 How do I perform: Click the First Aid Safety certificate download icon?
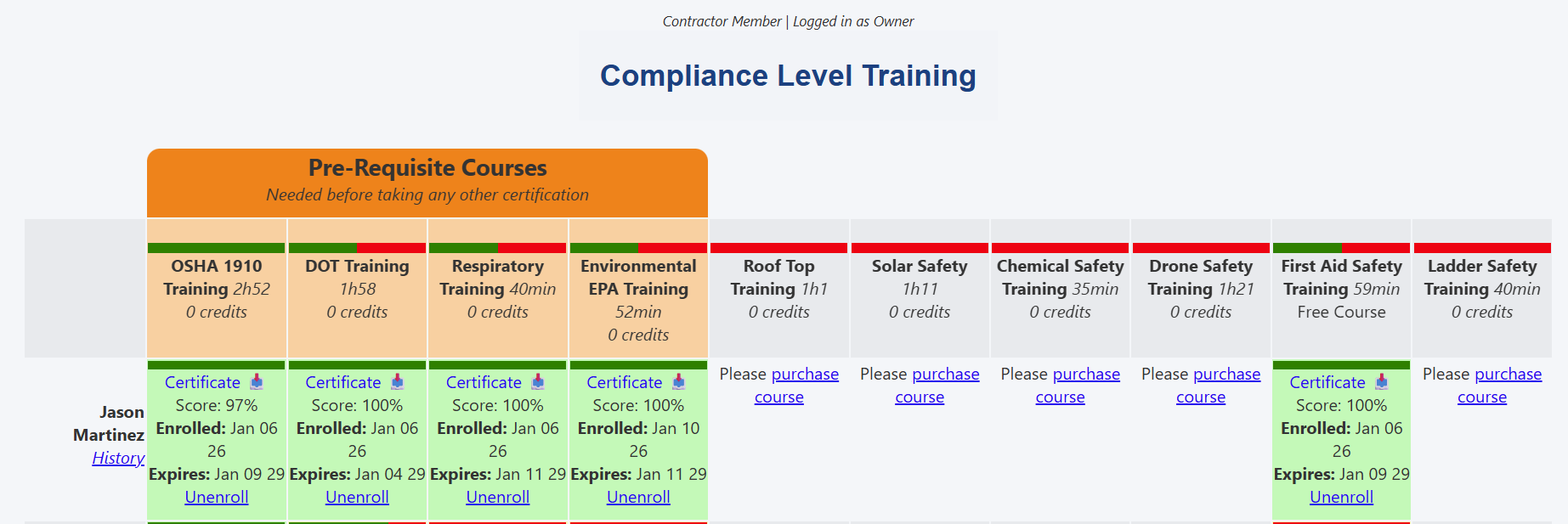click(x=1382, y=382)
